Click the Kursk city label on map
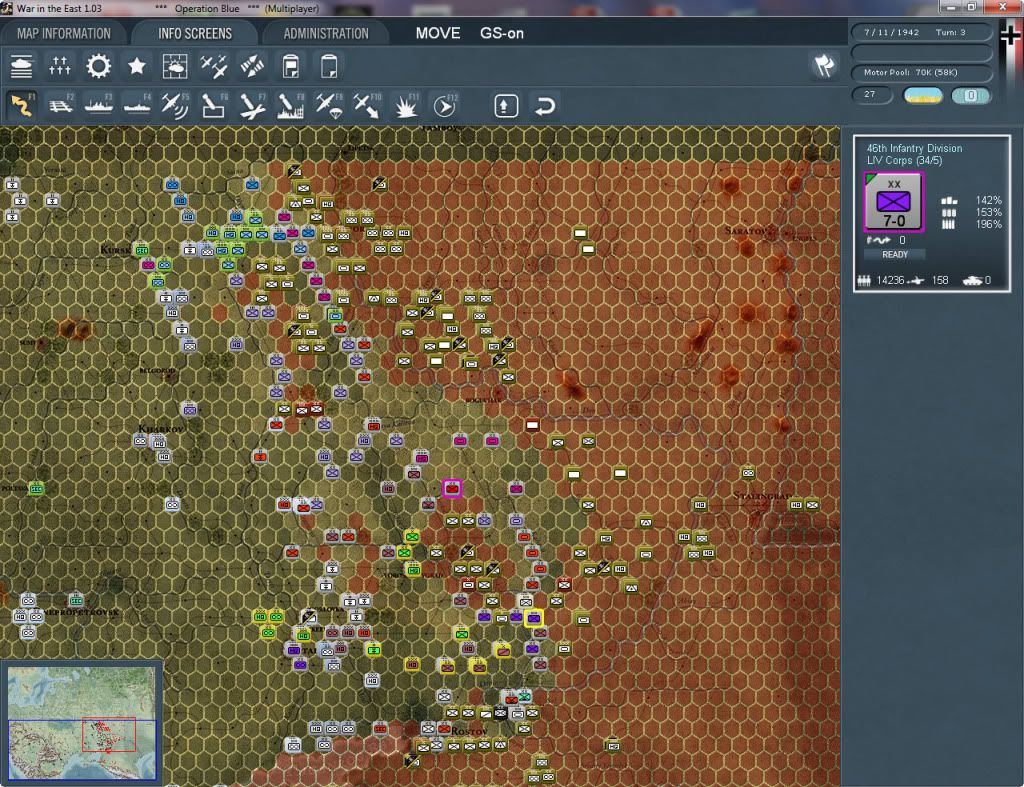 click(116, 249)
